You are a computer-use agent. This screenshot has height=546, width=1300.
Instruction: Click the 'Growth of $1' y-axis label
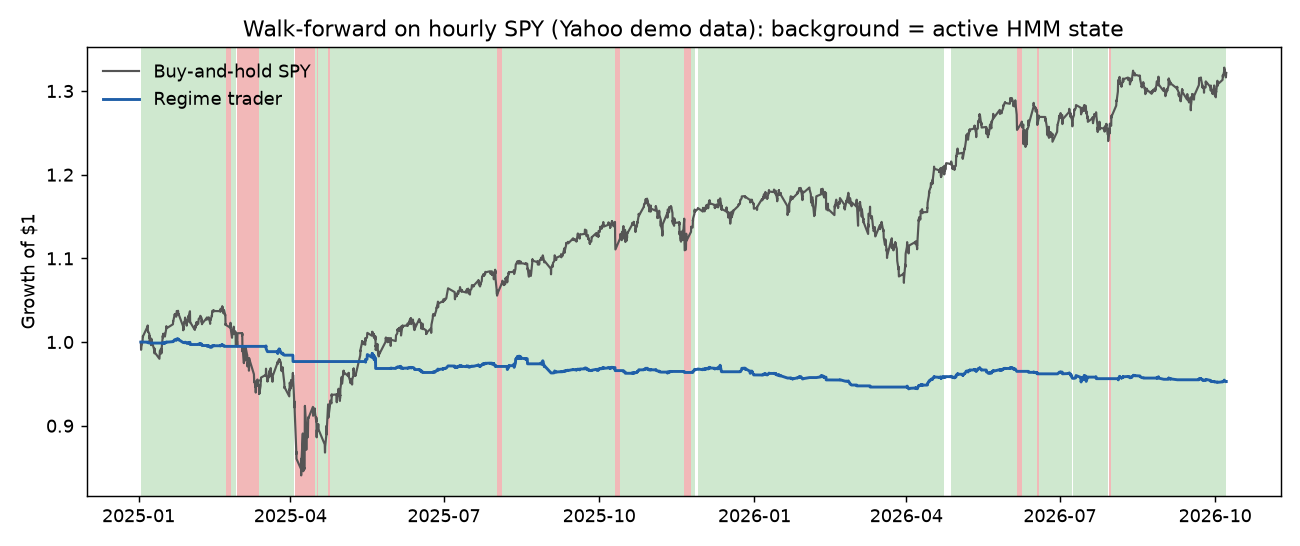click(x=29, y=272)
